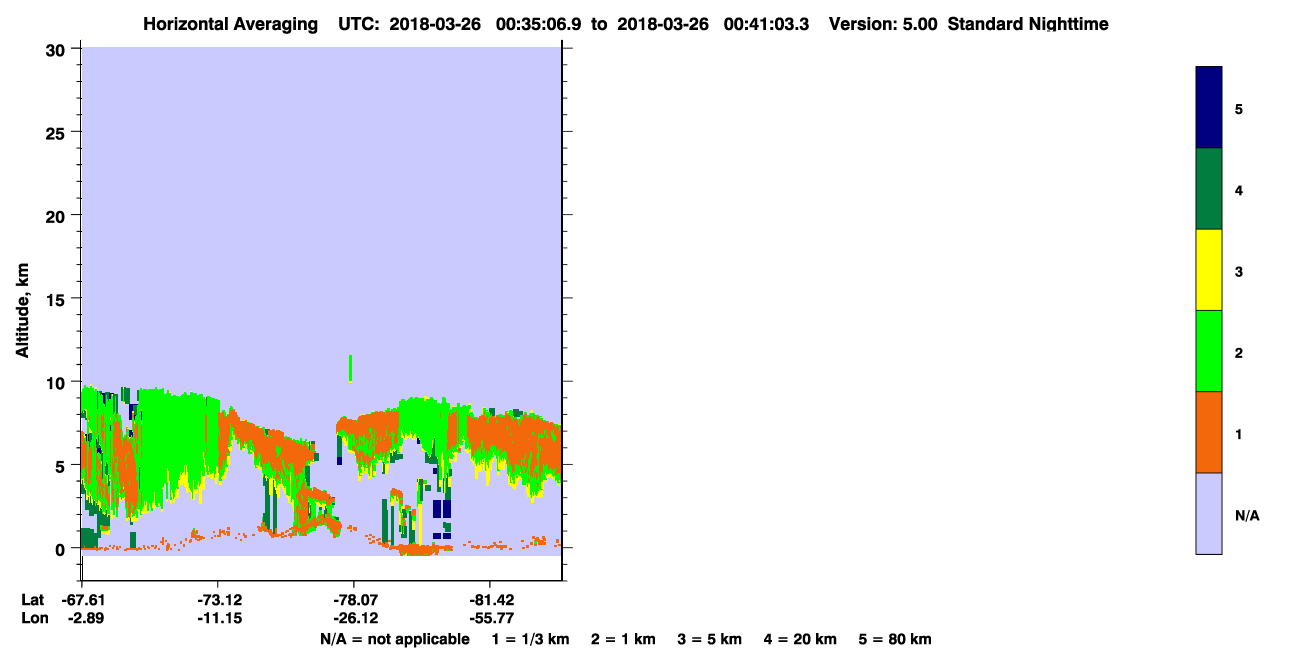
Task: Click the latitude value -73.12
Action: (221, 600)
